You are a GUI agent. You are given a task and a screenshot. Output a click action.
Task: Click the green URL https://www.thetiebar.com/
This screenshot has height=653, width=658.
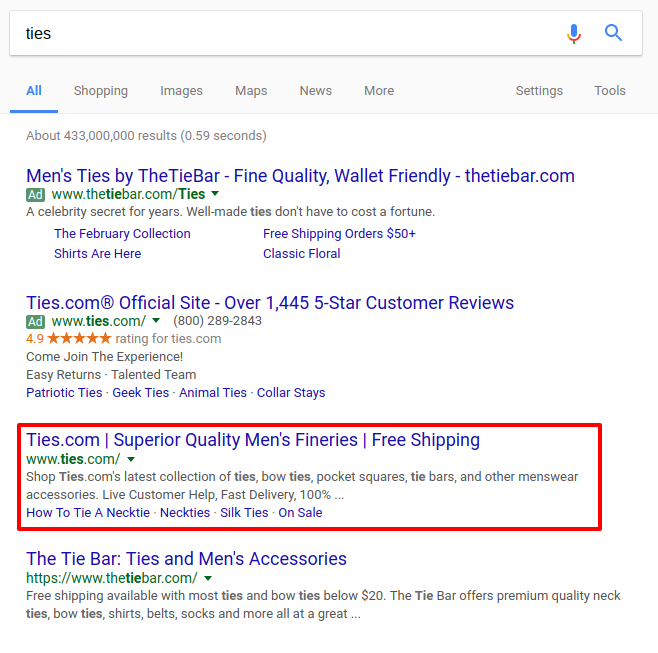[x=112, y=578]
